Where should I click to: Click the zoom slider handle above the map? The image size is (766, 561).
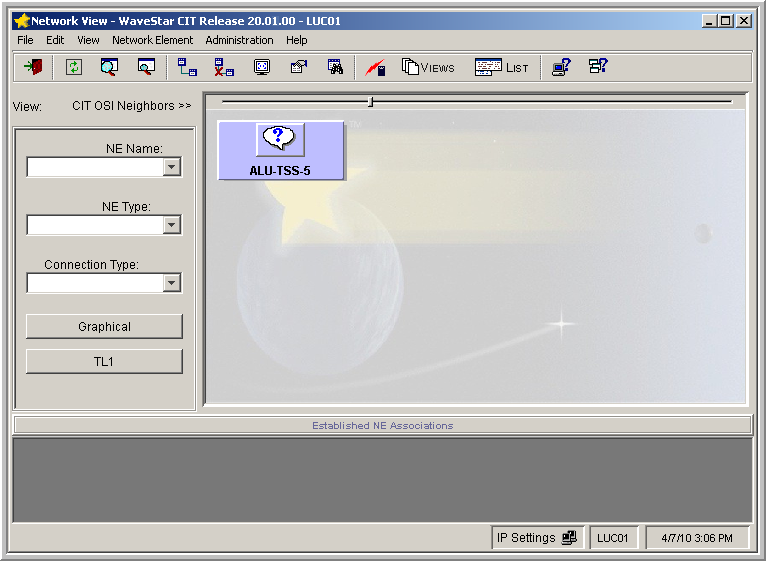click(371, 101)
